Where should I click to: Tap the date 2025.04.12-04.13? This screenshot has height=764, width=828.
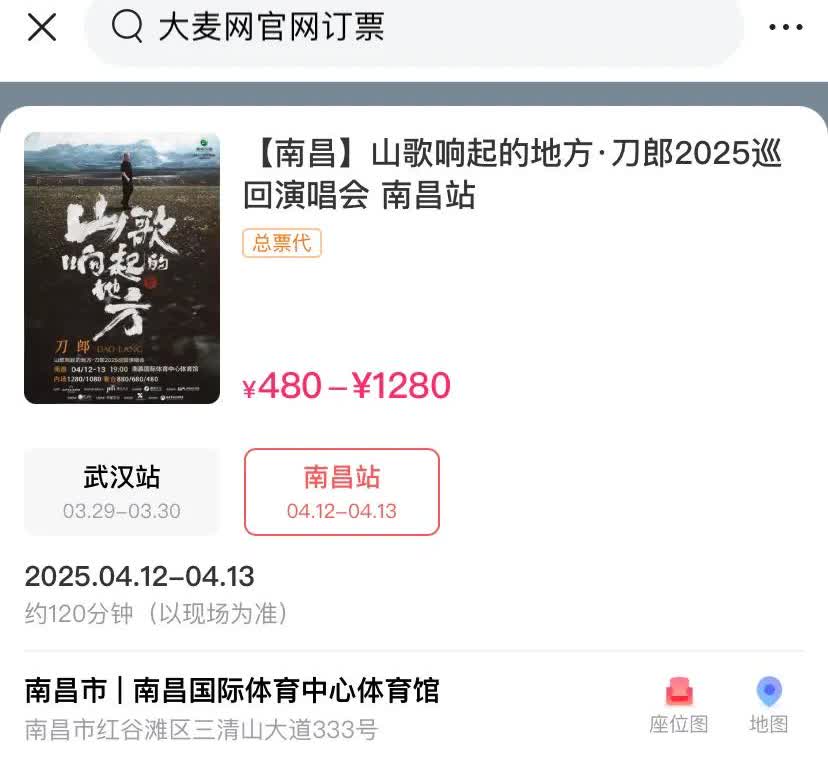pyautogui.click(x=139, y=576)
